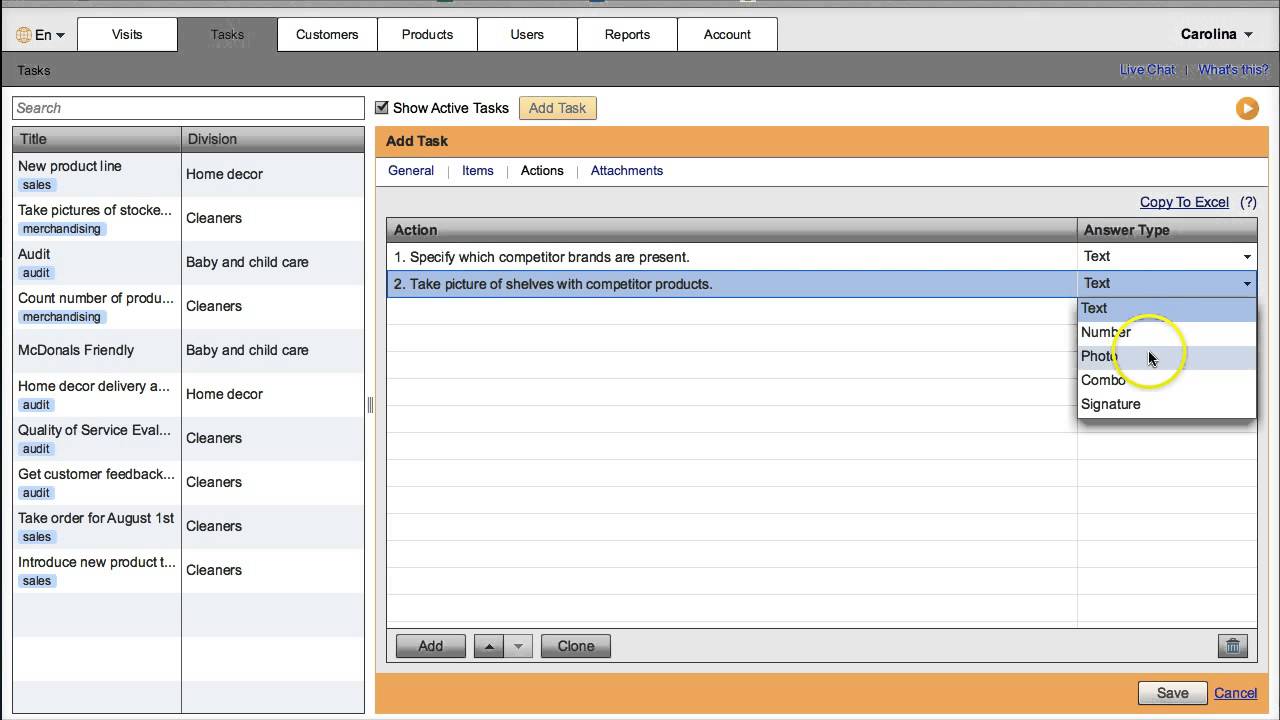This screenshot has height=720, width=1280.
Task: Select action 1 Specify competitor brands row
Action: 732,257
